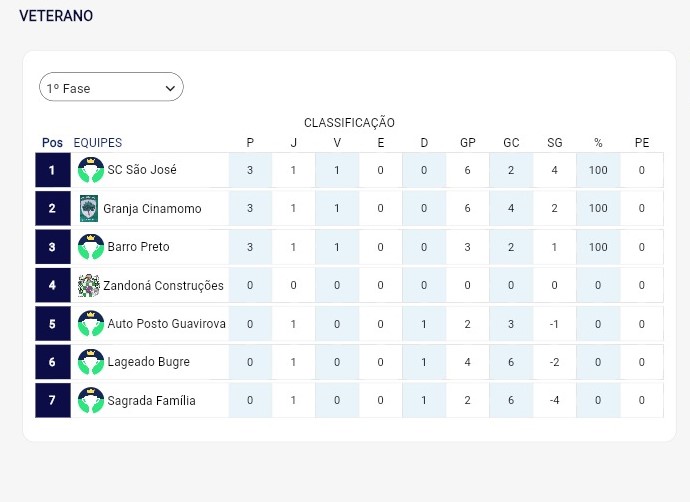The height and width of the screenshot is (502, 690).
Task: Click the Auto Posto Guavirova crest icon
Action: click(91, 324)
